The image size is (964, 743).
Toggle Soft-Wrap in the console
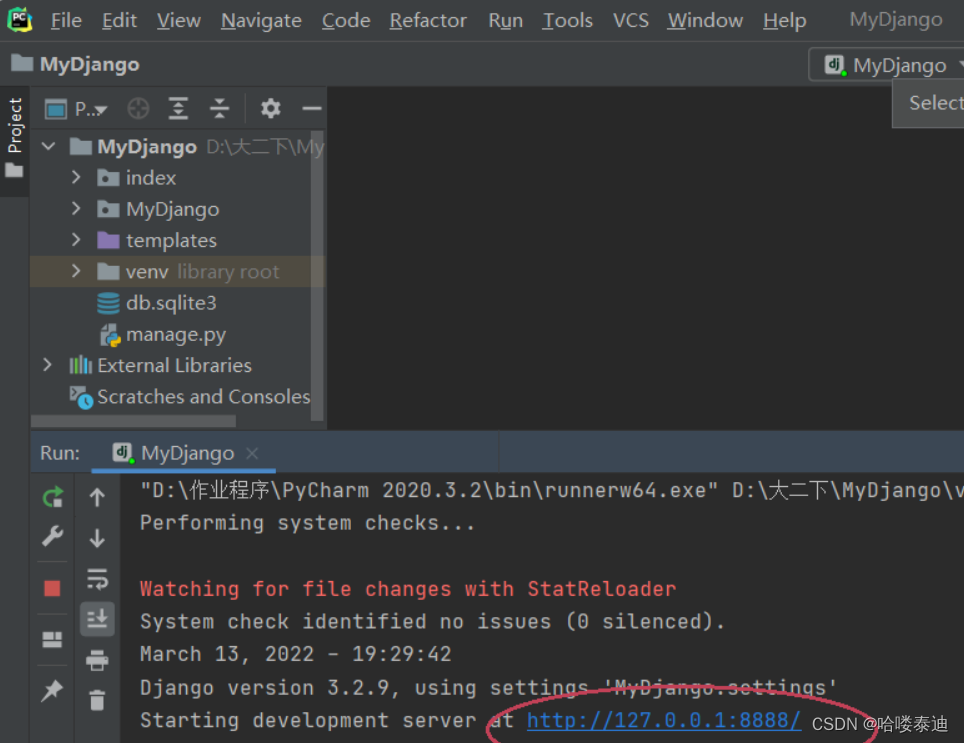coord(97,578)
